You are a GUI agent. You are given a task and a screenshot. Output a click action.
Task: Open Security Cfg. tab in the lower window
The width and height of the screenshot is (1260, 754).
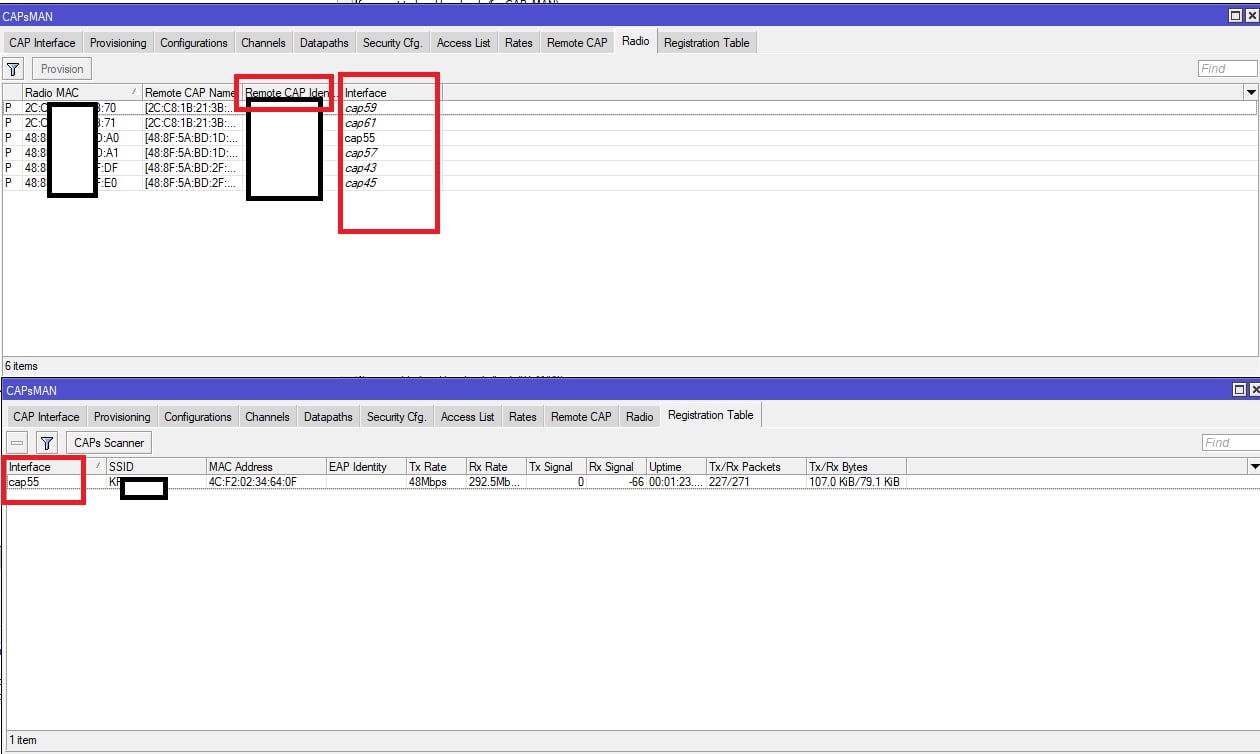tap(397, 417)
